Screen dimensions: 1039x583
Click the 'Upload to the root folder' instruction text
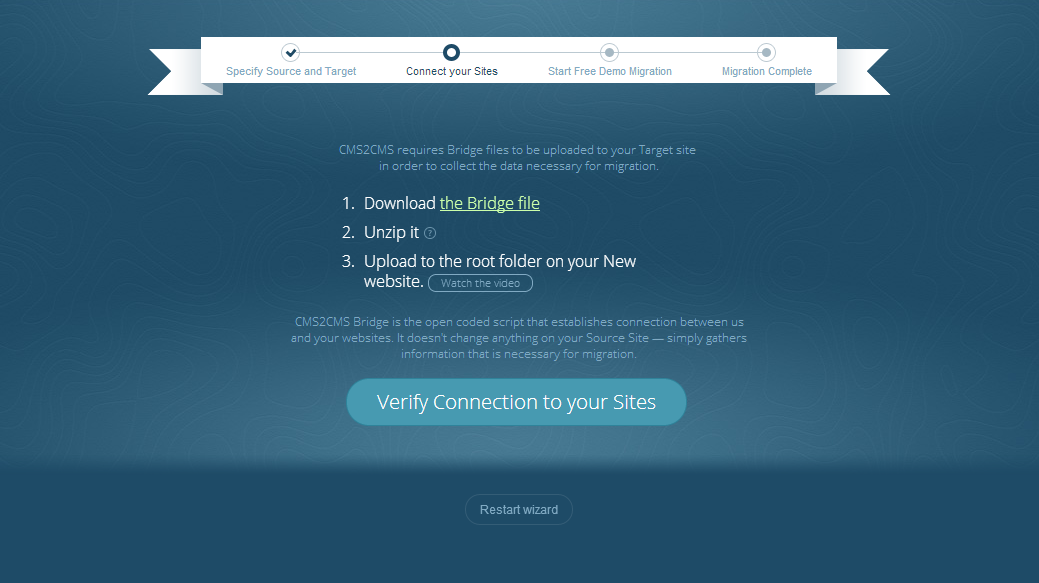[x=500, y=271]
